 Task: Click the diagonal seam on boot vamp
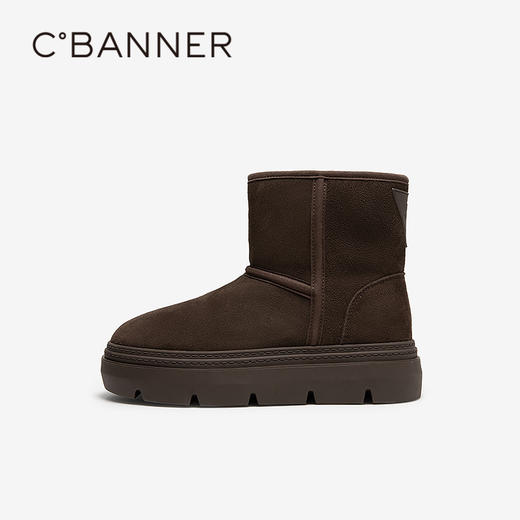click(x=279, y=282)
